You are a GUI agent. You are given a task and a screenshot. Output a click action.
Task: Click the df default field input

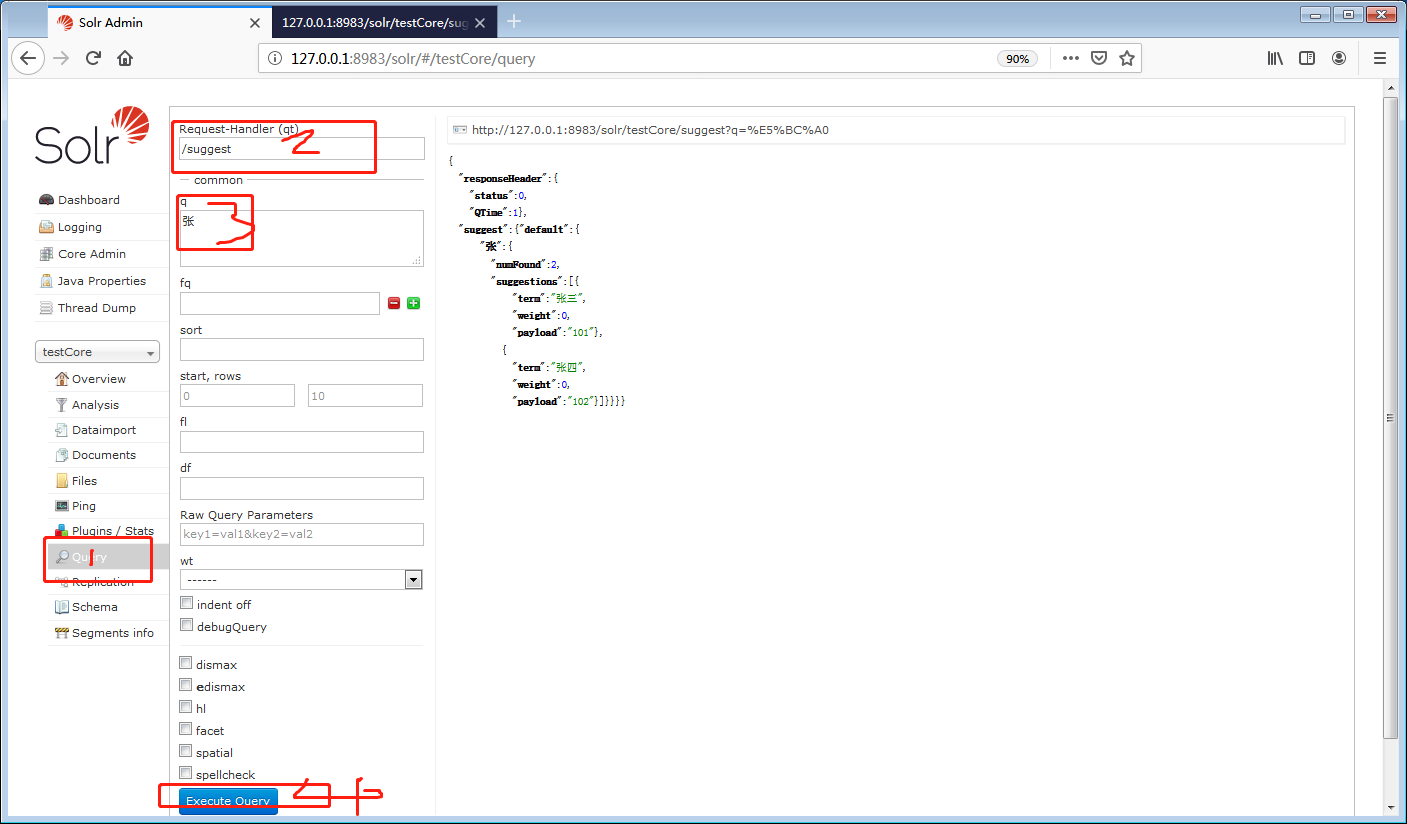click(x=301, y=488)
